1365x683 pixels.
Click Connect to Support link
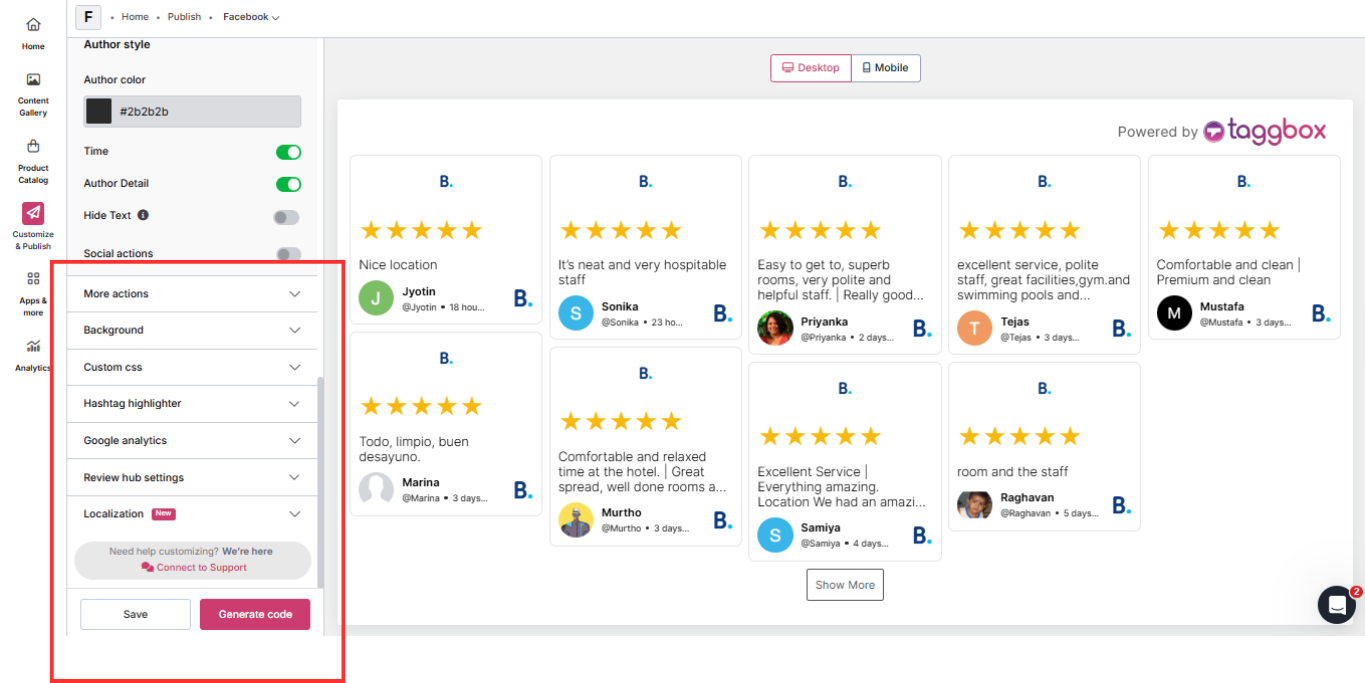[194, 567]
